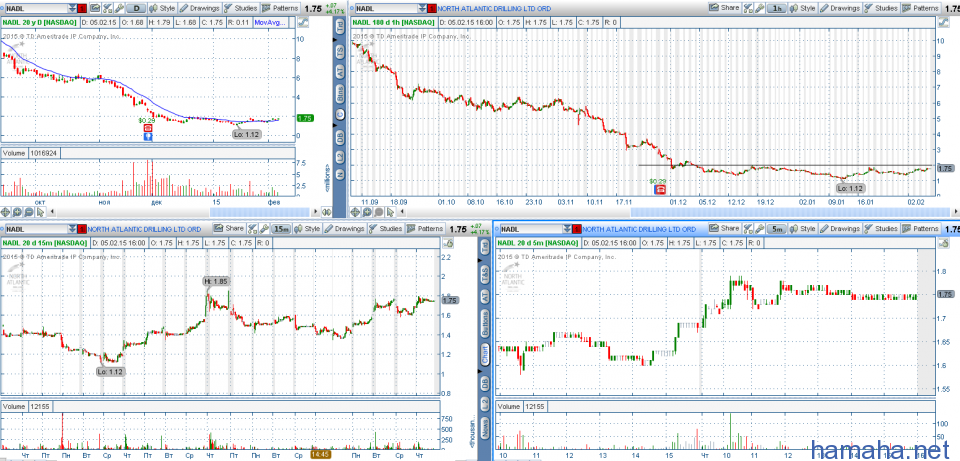Click the crosshair pan icon below daily chart

click(x=6, y=212)
